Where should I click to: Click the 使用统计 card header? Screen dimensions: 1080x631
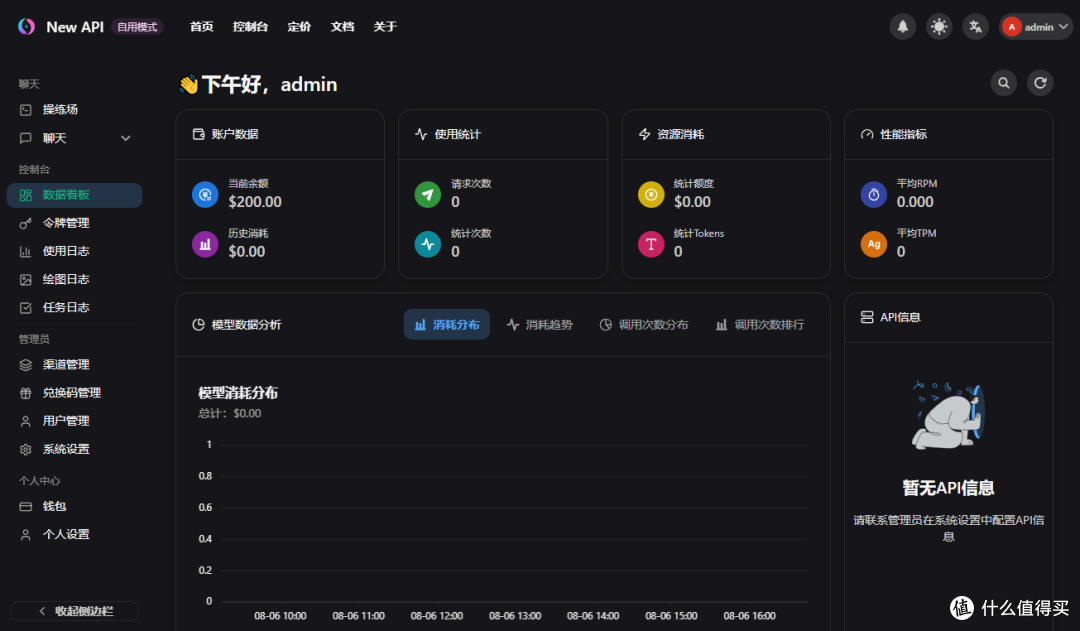coord(503,134)
